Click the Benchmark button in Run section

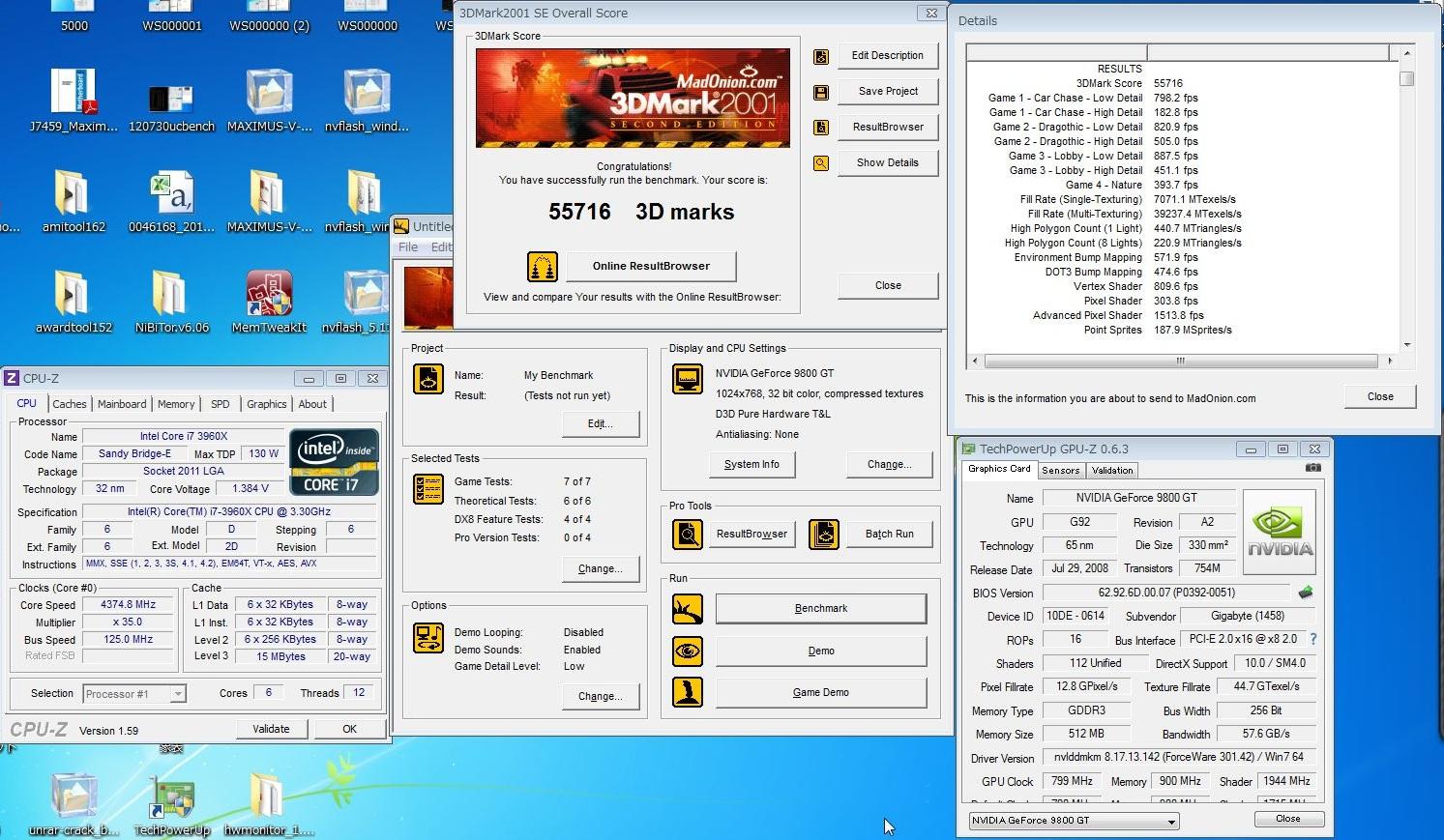(821, 609)
